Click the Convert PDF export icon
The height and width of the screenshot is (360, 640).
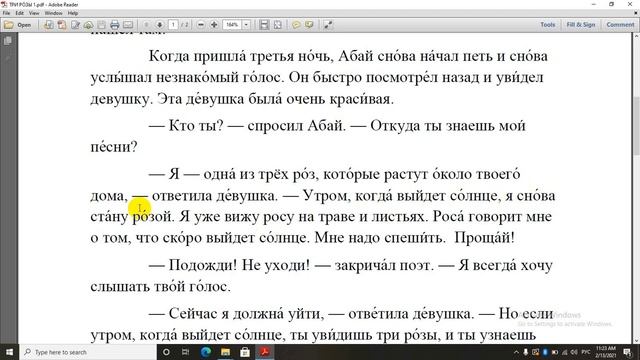[x=62, y=25]
